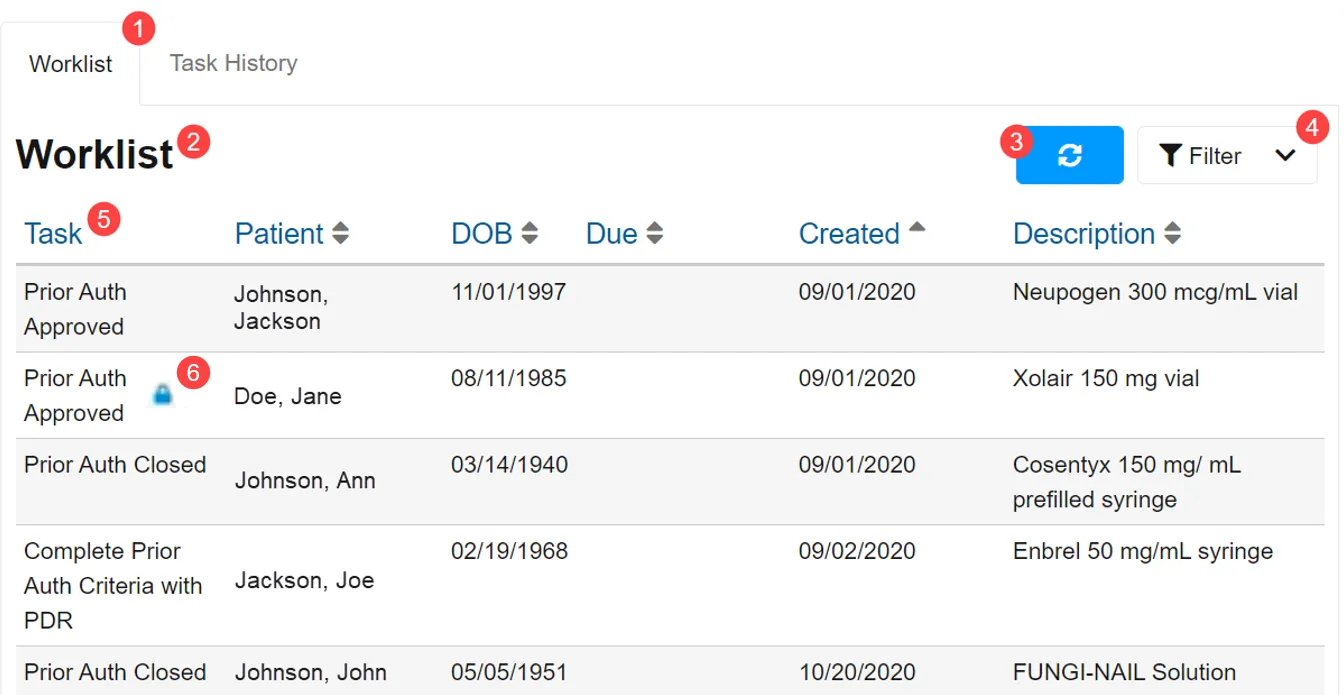Toggle the Created column ascending sort arrow
Screen dimensions: 1344x695
tap(916, 229)
